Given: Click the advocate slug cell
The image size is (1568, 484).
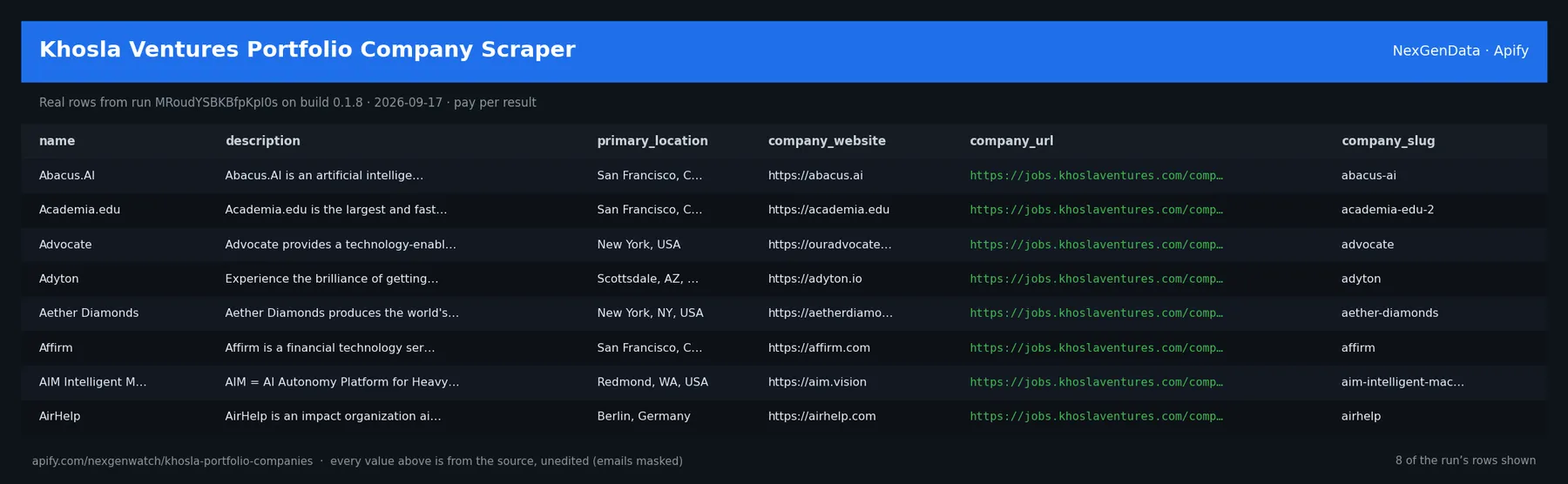Looking at the screenshot, I should [x=1368, y=245].
